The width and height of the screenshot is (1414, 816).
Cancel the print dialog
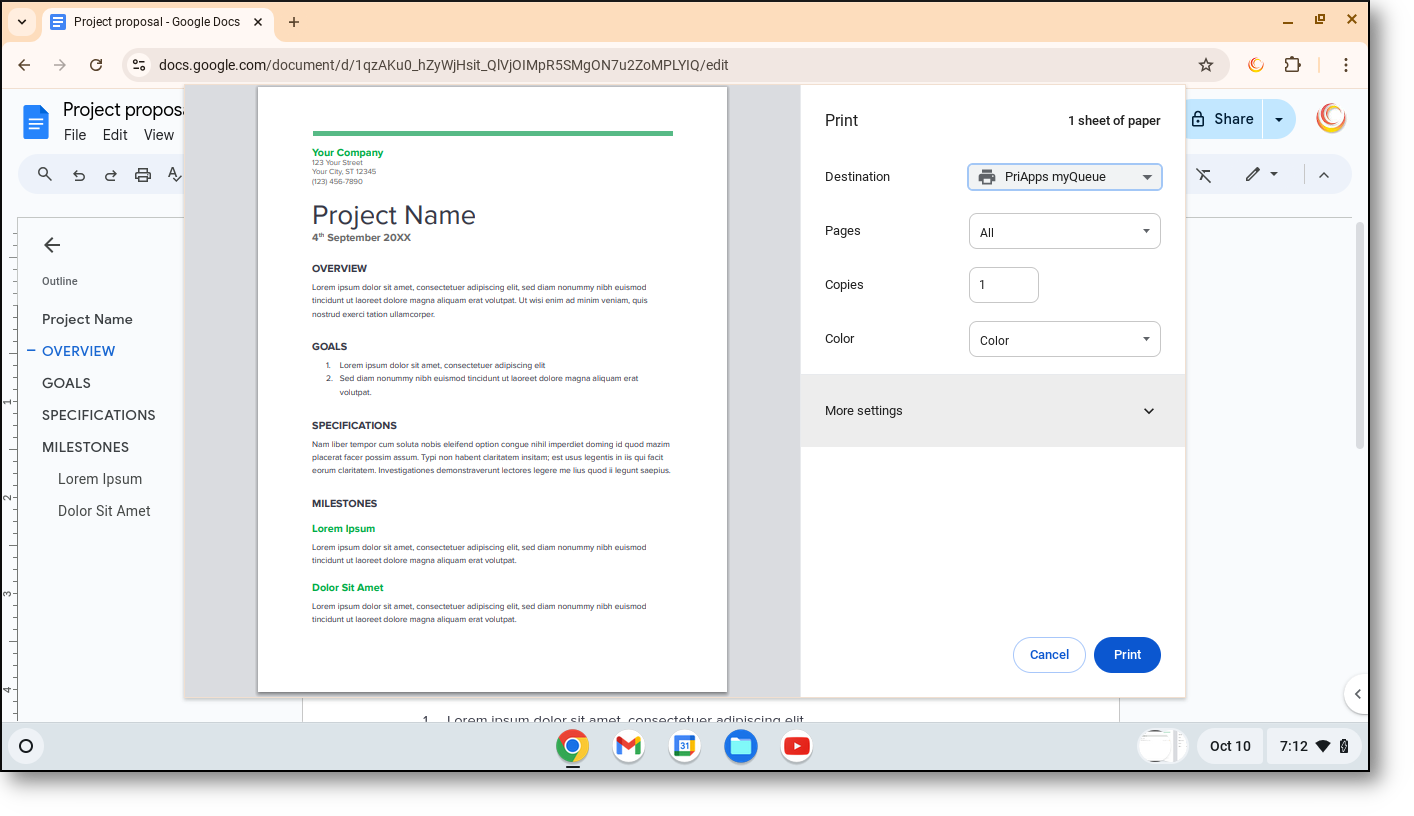click(1049, 655)
